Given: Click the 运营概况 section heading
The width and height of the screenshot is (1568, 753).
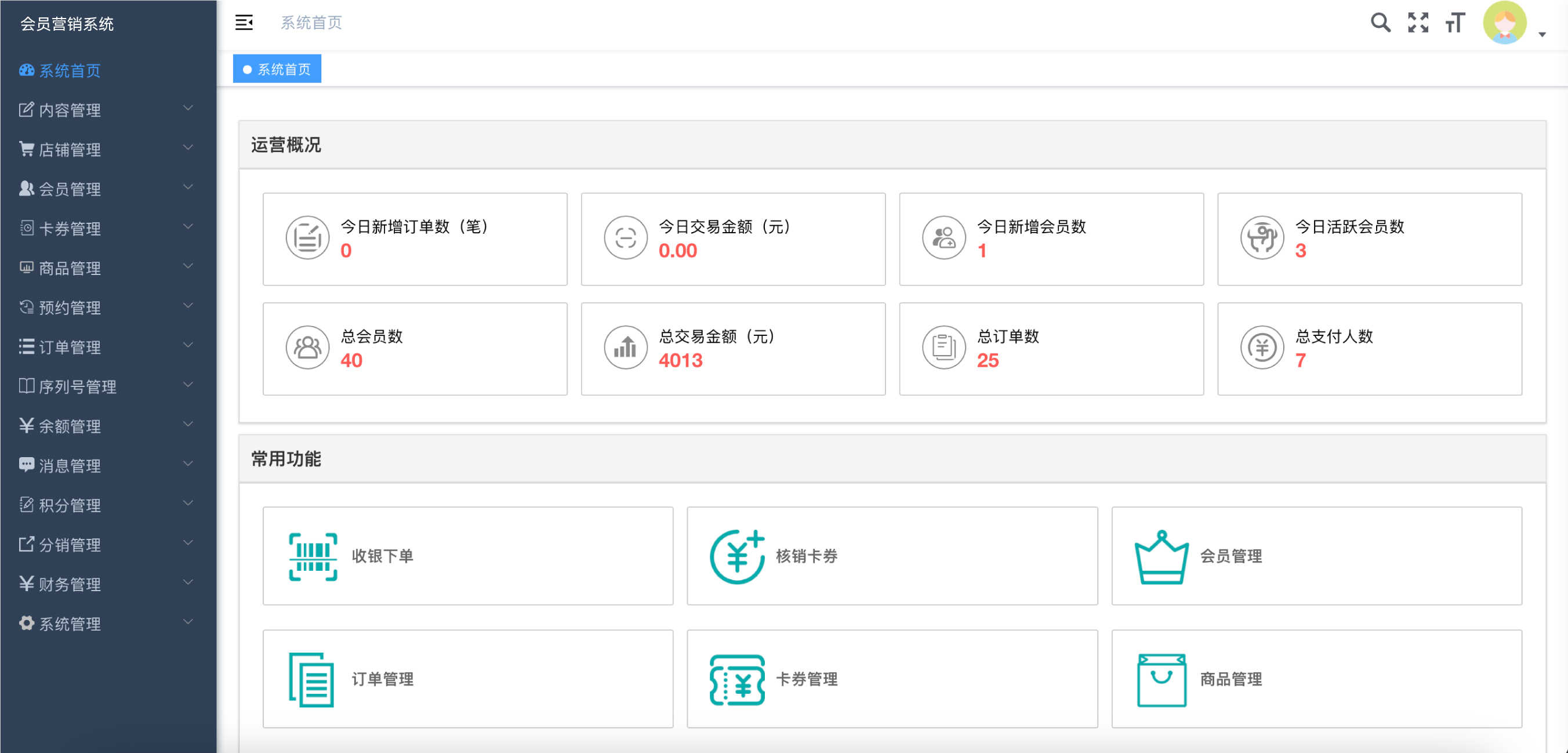Looking at the screenshot, I should 286,145.
